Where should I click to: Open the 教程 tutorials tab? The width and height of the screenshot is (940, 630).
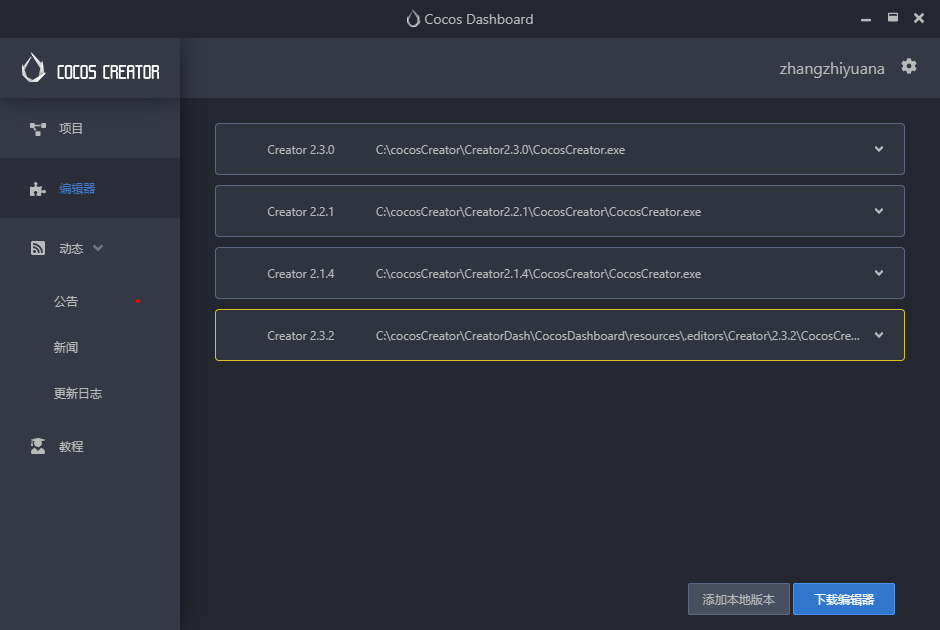click(x=71, y=447)
